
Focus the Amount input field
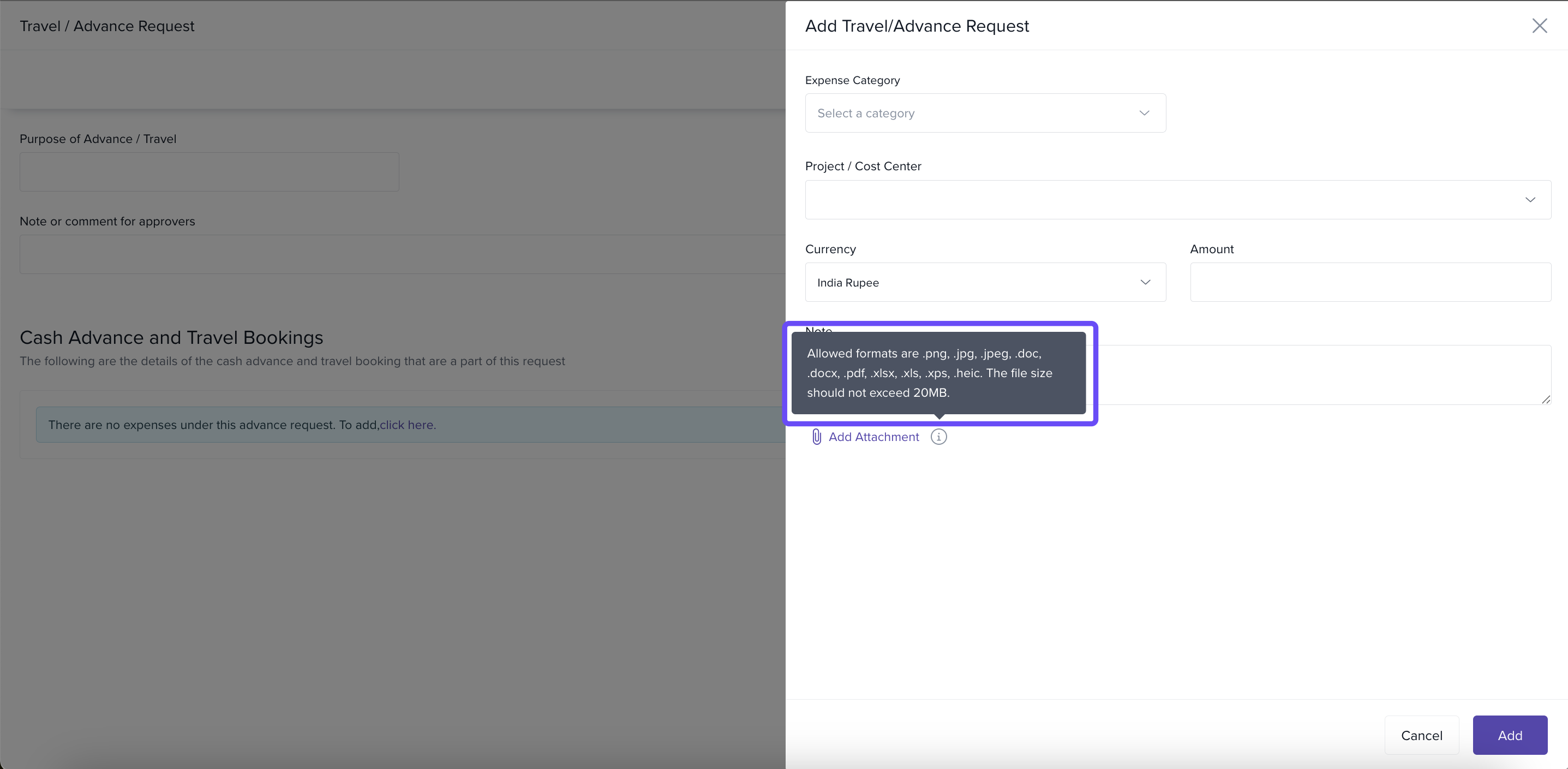pos(1369,283)
